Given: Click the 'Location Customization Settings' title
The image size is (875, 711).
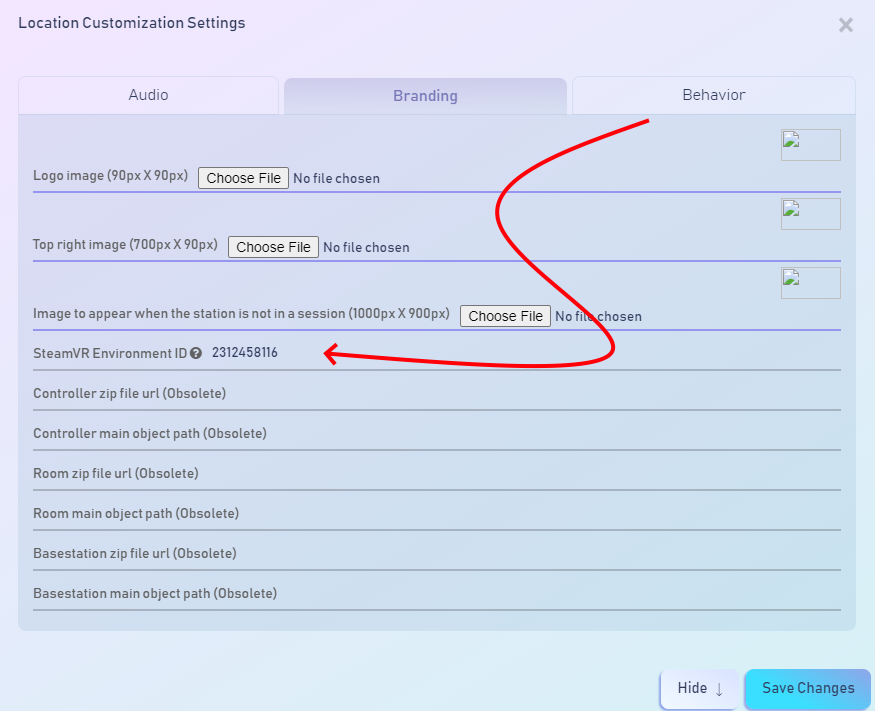Looking at the screenshot, I should click(132, 23).
